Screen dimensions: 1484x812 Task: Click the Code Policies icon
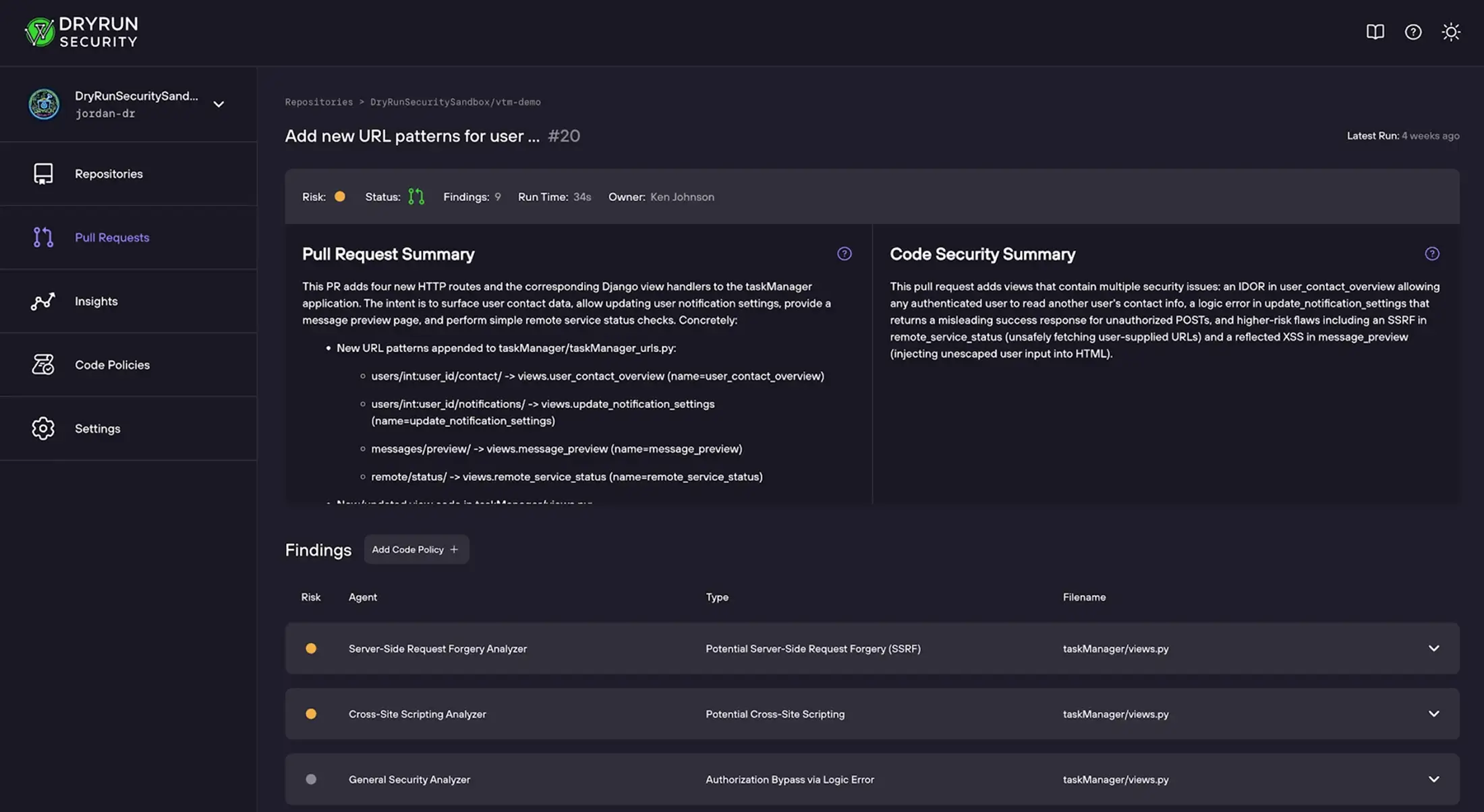(43, 364)
